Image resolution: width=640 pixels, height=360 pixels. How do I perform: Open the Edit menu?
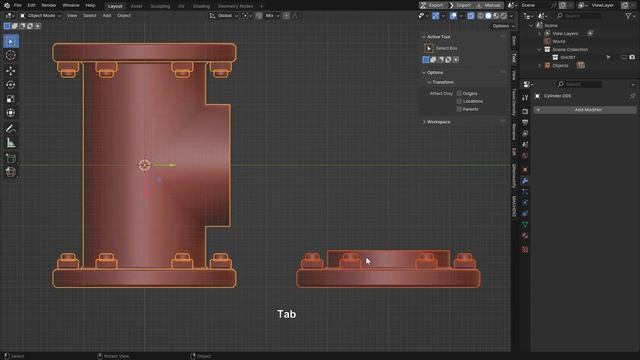[x=31, y=5]
